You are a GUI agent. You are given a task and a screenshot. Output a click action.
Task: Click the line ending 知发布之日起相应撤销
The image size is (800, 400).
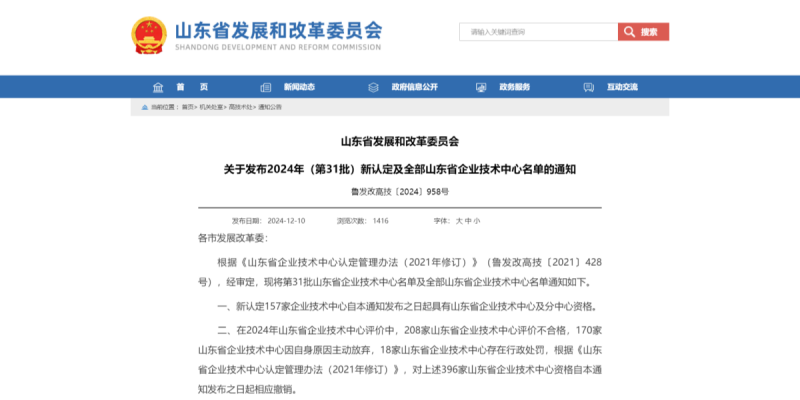click(247, 390)
